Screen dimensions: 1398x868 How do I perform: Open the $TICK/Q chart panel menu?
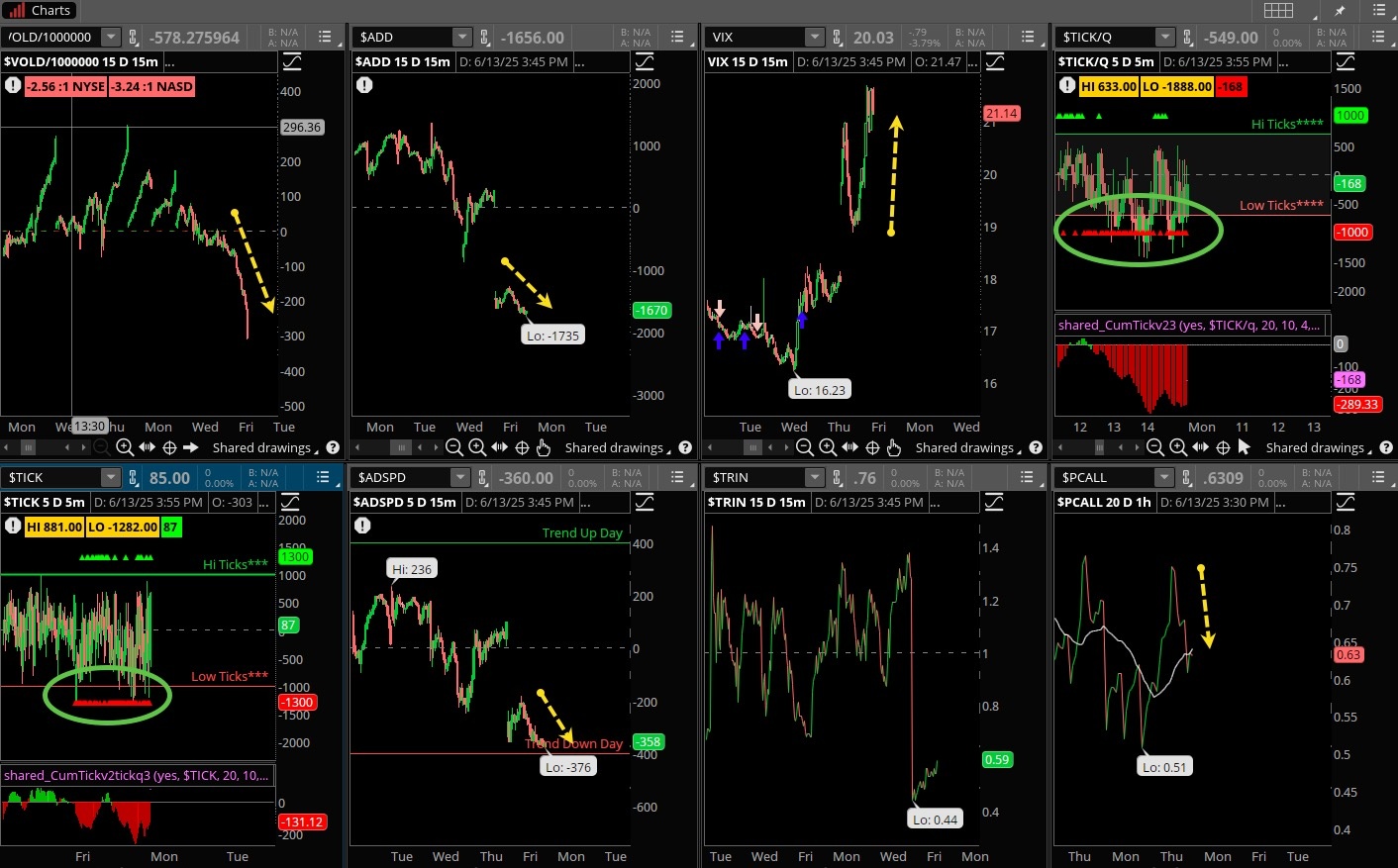1378,38
